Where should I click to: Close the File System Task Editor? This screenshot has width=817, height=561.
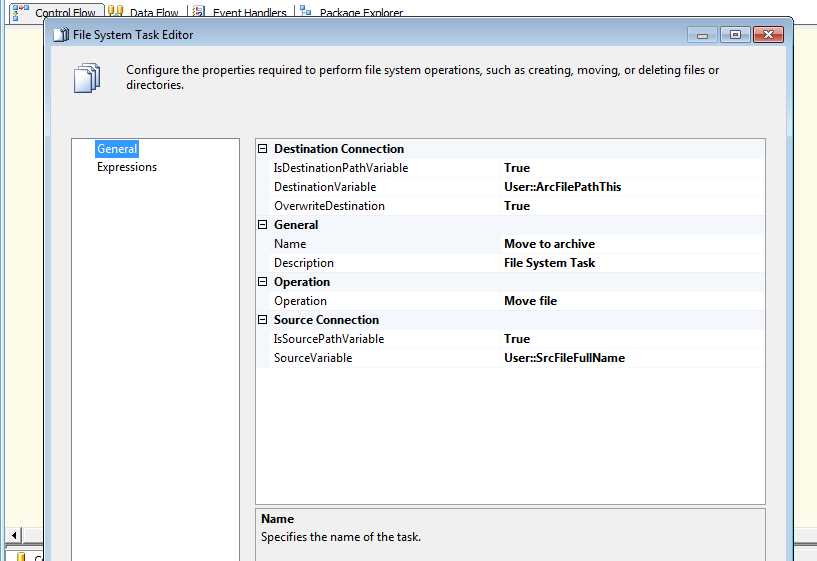[769, 35]
